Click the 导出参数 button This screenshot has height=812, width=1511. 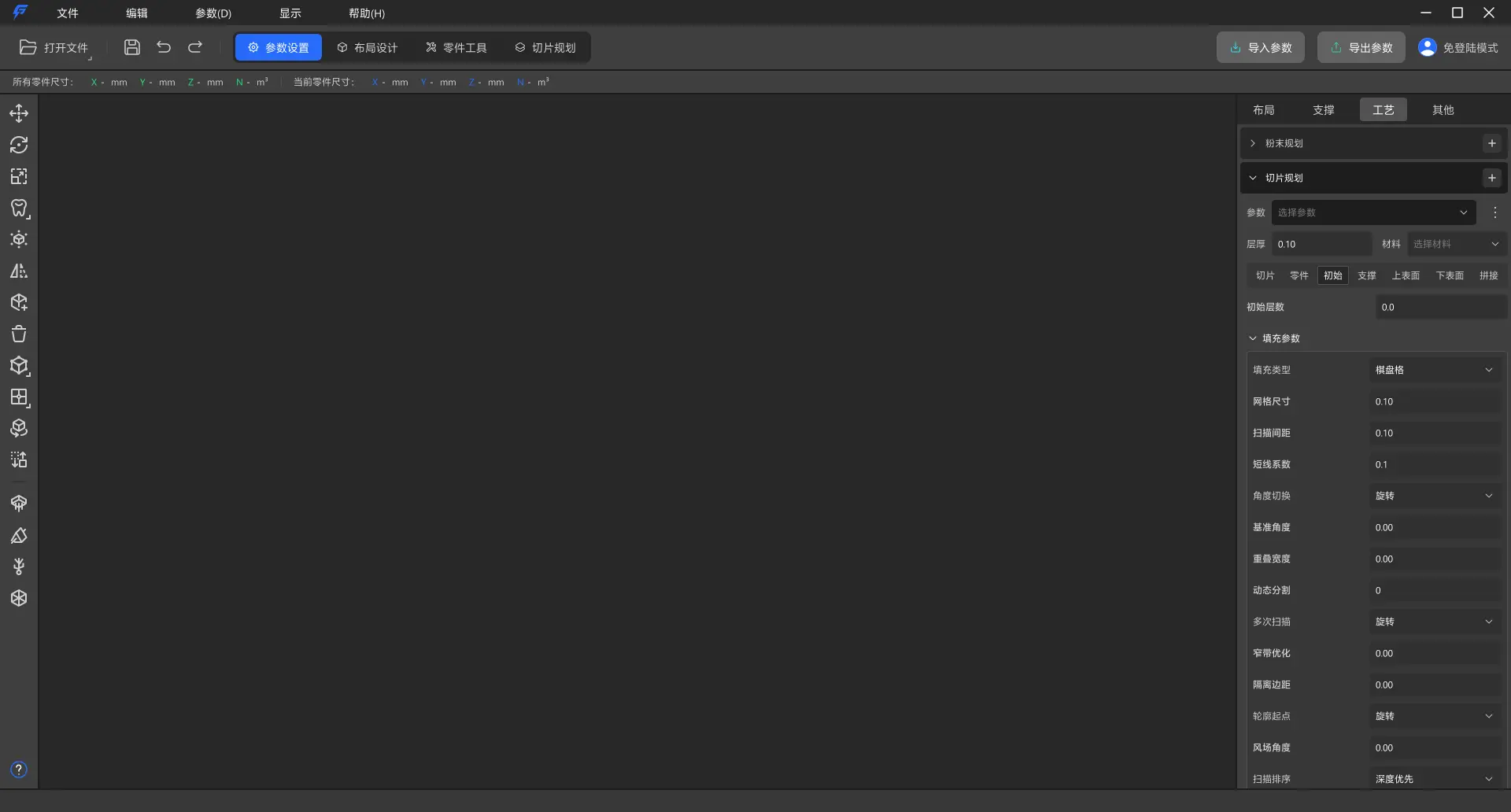[1361, 48]
